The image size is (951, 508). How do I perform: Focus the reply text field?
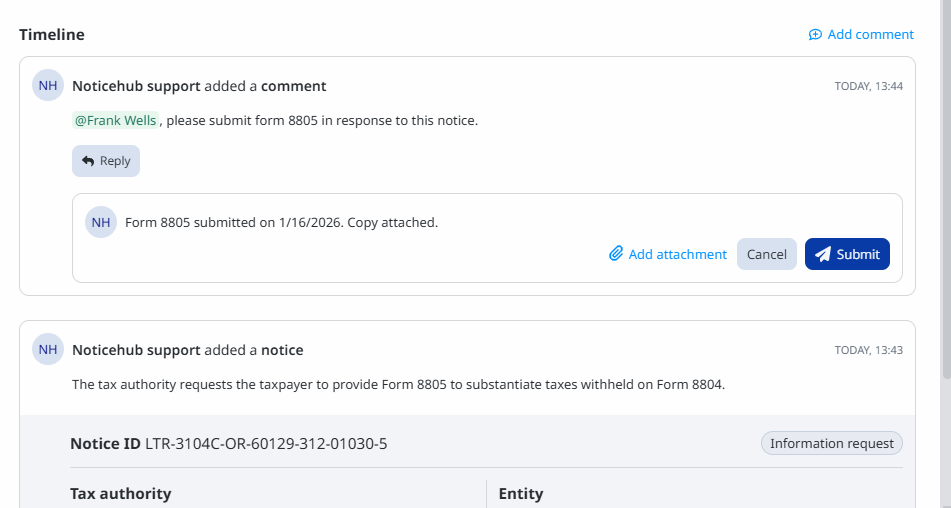click(400, 222)
